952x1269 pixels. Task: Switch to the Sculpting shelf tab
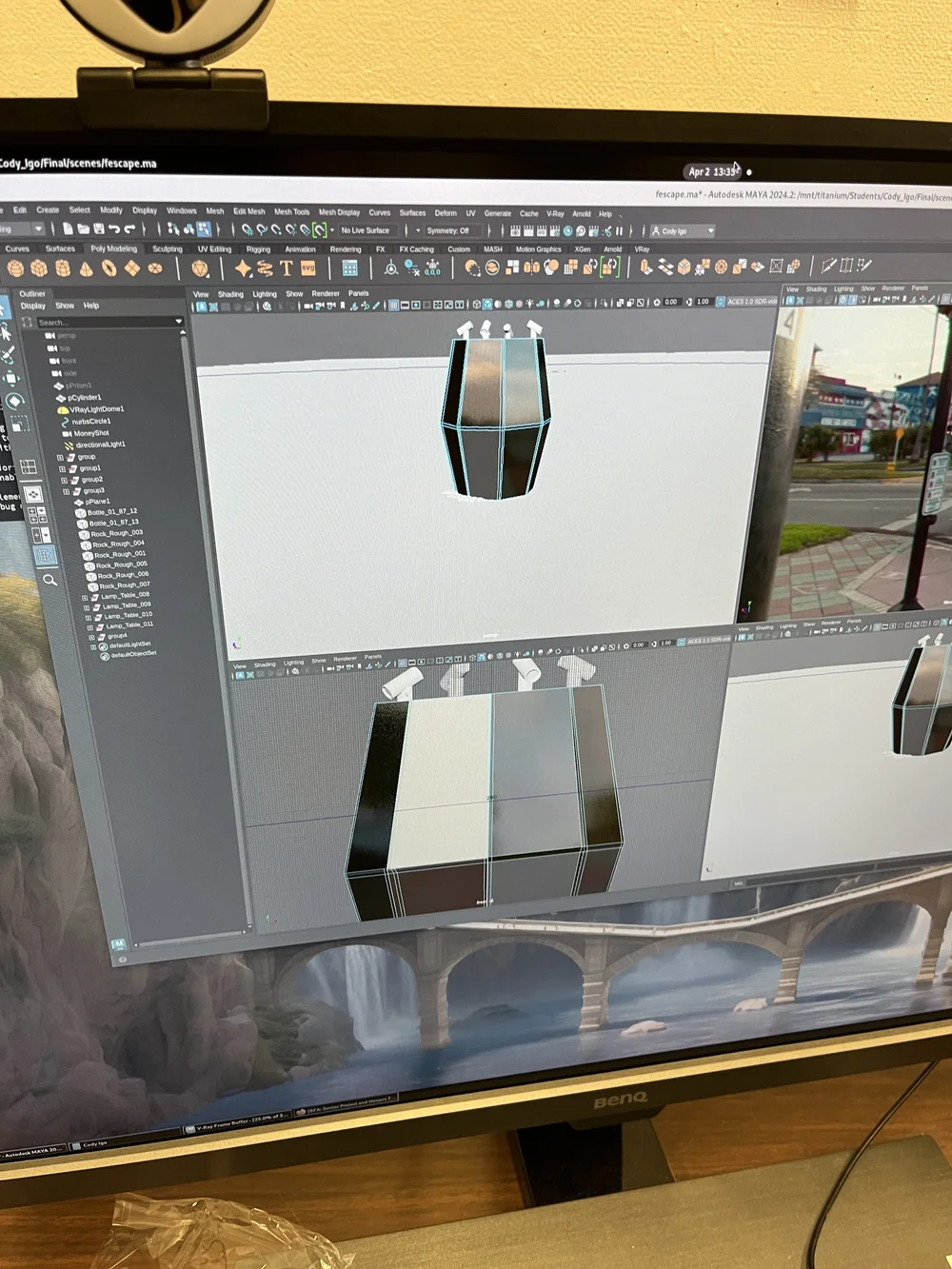(x=168, y=248)
